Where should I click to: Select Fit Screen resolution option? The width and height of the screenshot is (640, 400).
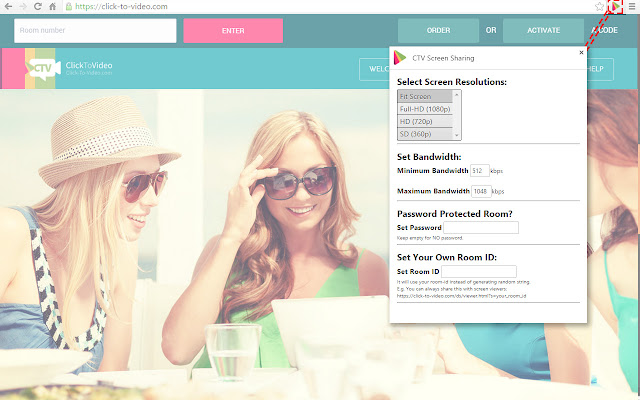(x=425, y=96)
